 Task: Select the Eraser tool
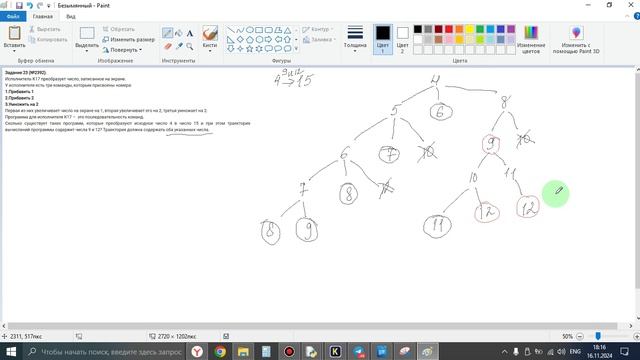tap(167, 47)
